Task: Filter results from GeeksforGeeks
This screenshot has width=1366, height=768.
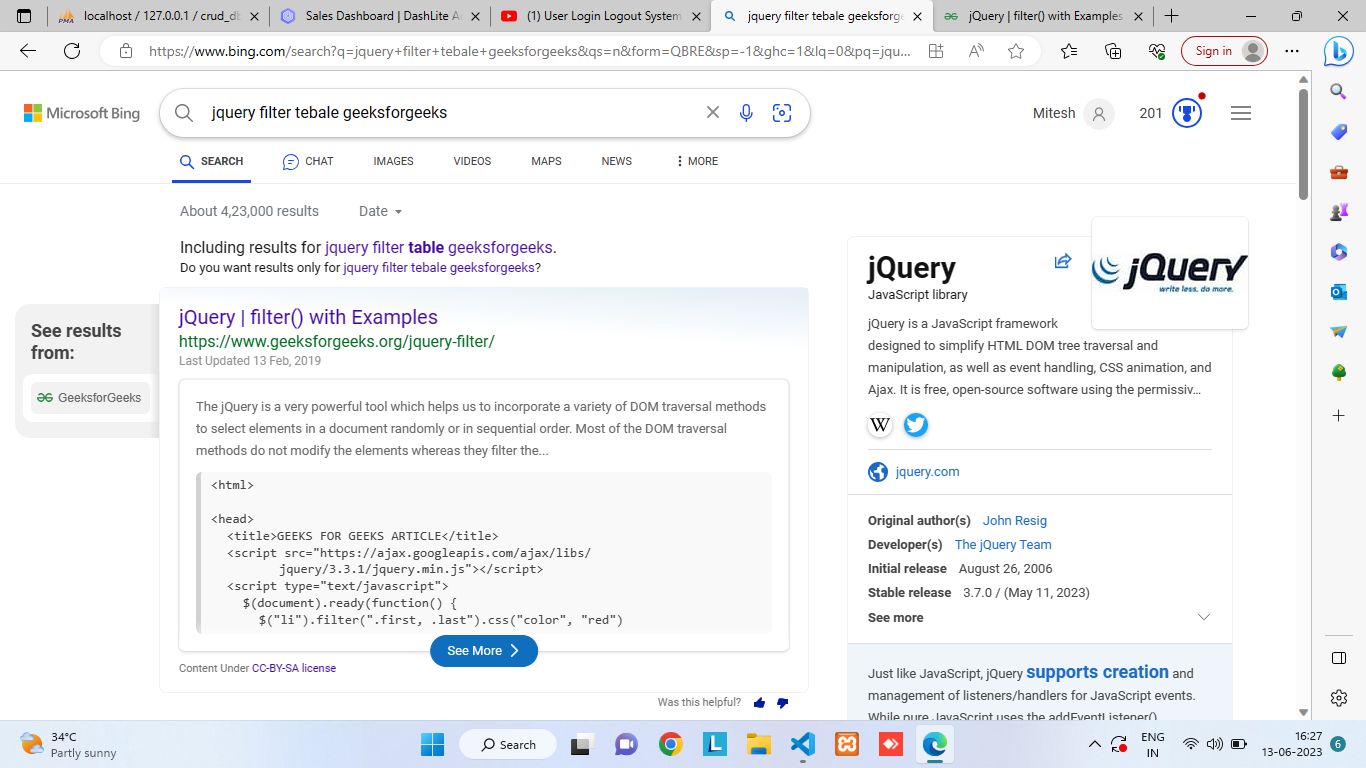Action: pyautogui.click(x=90, y=398)
